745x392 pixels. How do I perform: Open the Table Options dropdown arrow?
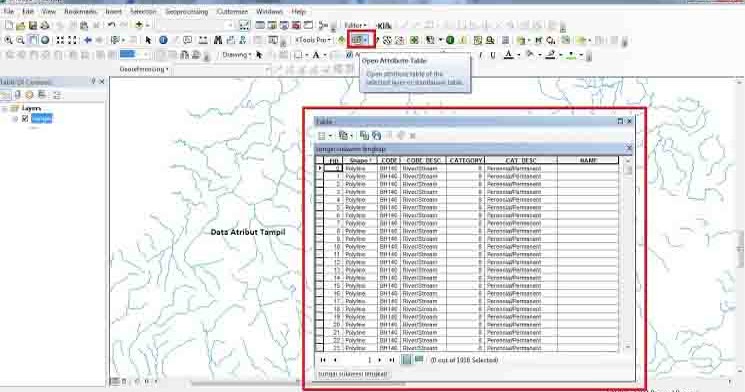[x=330, y=136]
